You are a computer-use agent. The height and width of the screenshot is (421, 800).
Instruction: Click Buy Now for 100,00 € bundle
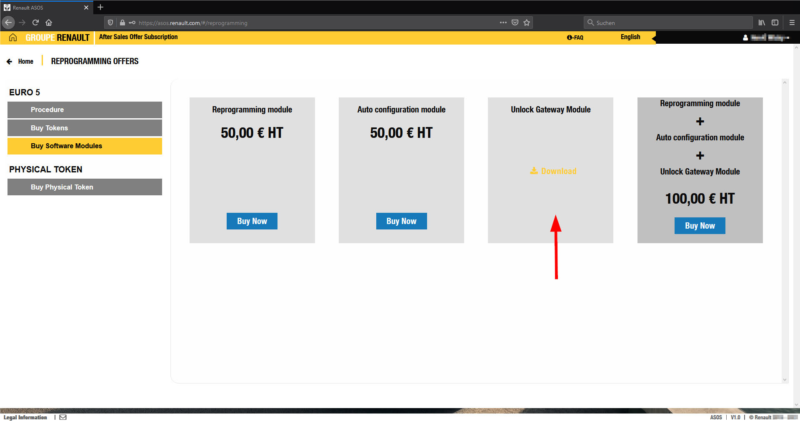point(700,226)
